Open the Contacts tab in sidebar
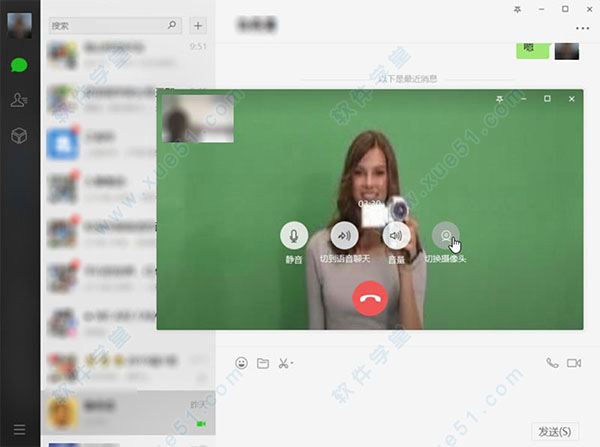Image resolution: width=600 pixels, height=447 pixels. [19, 99]
